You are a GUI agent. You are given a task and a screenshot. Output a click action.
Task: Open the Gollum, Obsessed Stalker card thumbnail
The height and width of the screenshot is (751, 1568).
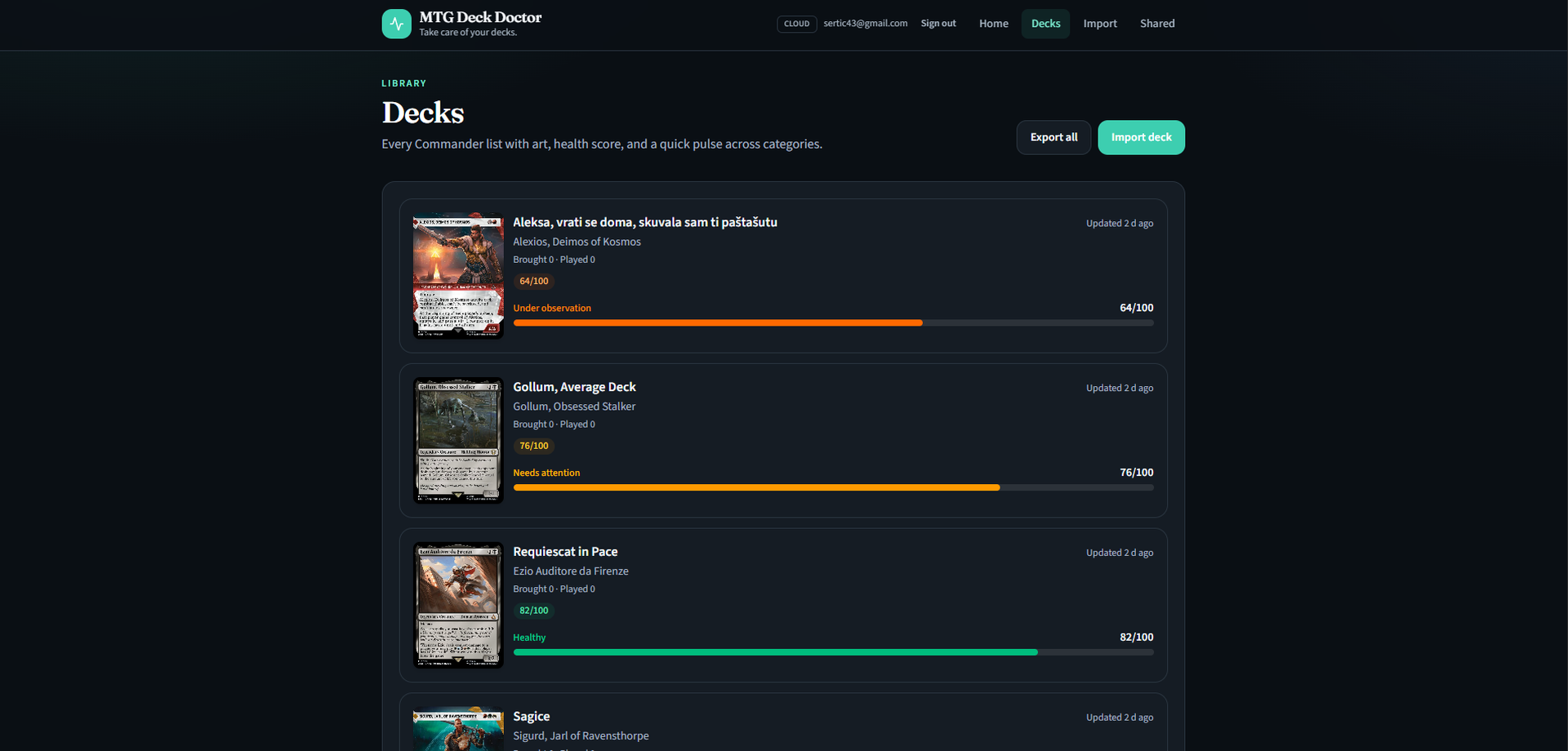tap(458, 441)
